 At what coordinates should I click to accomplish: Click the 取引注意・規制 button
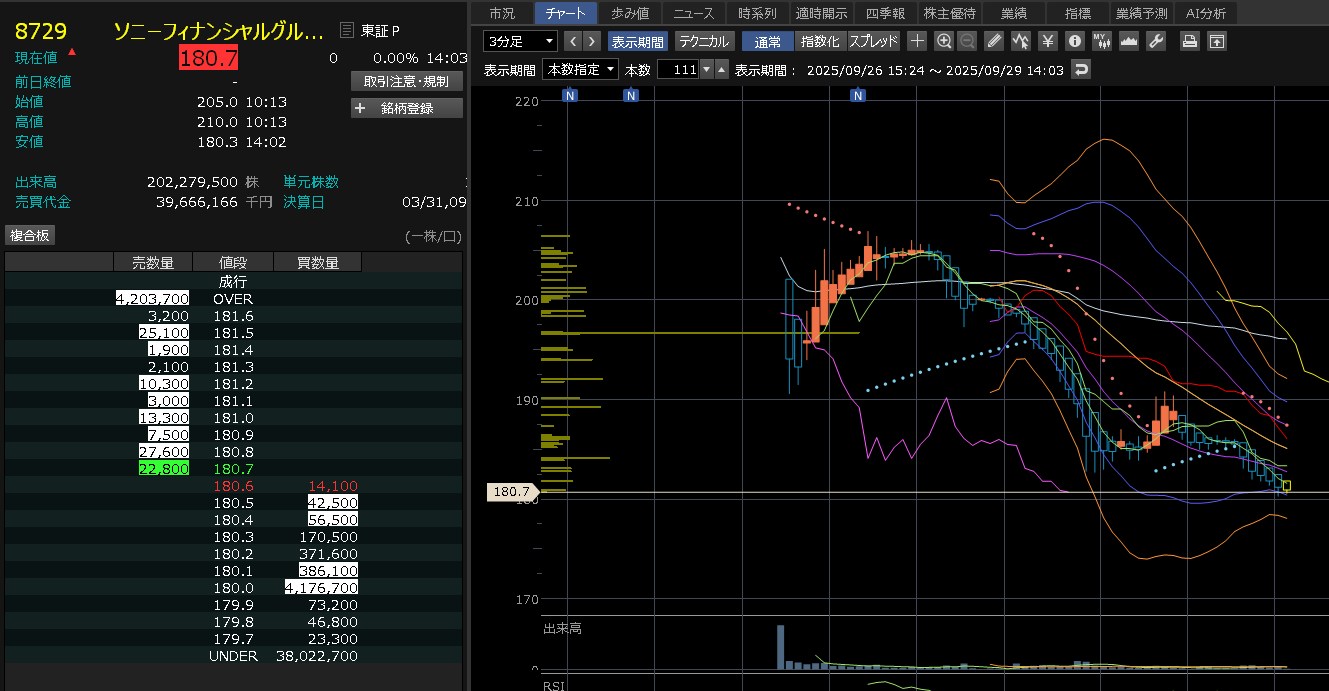pyautogui.click(x=407, y=81)
